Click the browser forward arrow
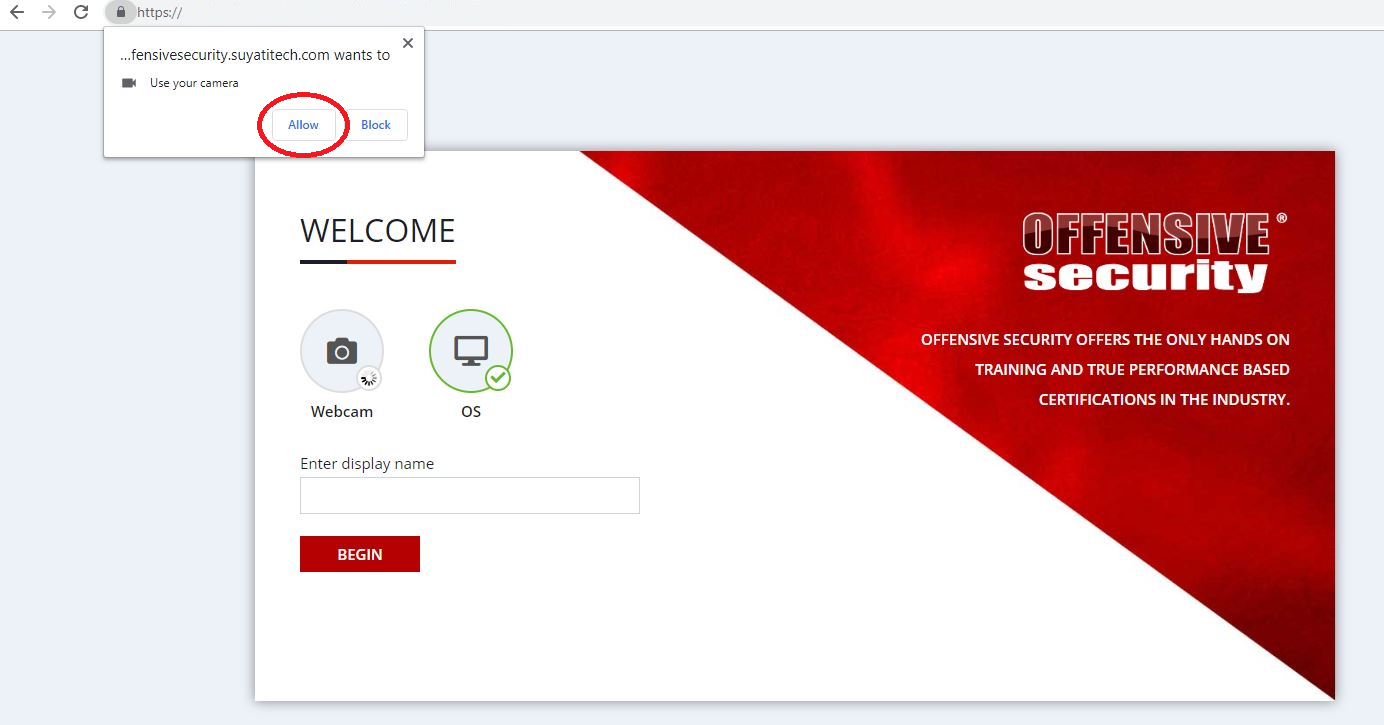The image size is (1384, 725). pyautogui.click(x=48, y=12)
